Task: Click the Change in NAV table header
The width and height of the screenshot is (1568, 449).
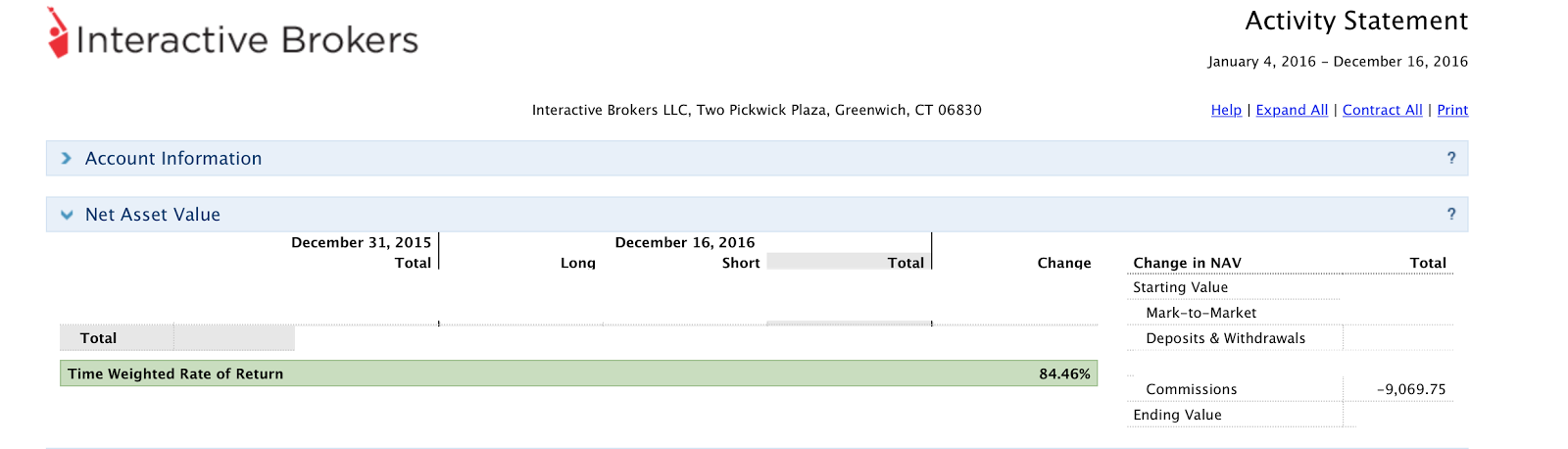Action: click(1187, 263)
